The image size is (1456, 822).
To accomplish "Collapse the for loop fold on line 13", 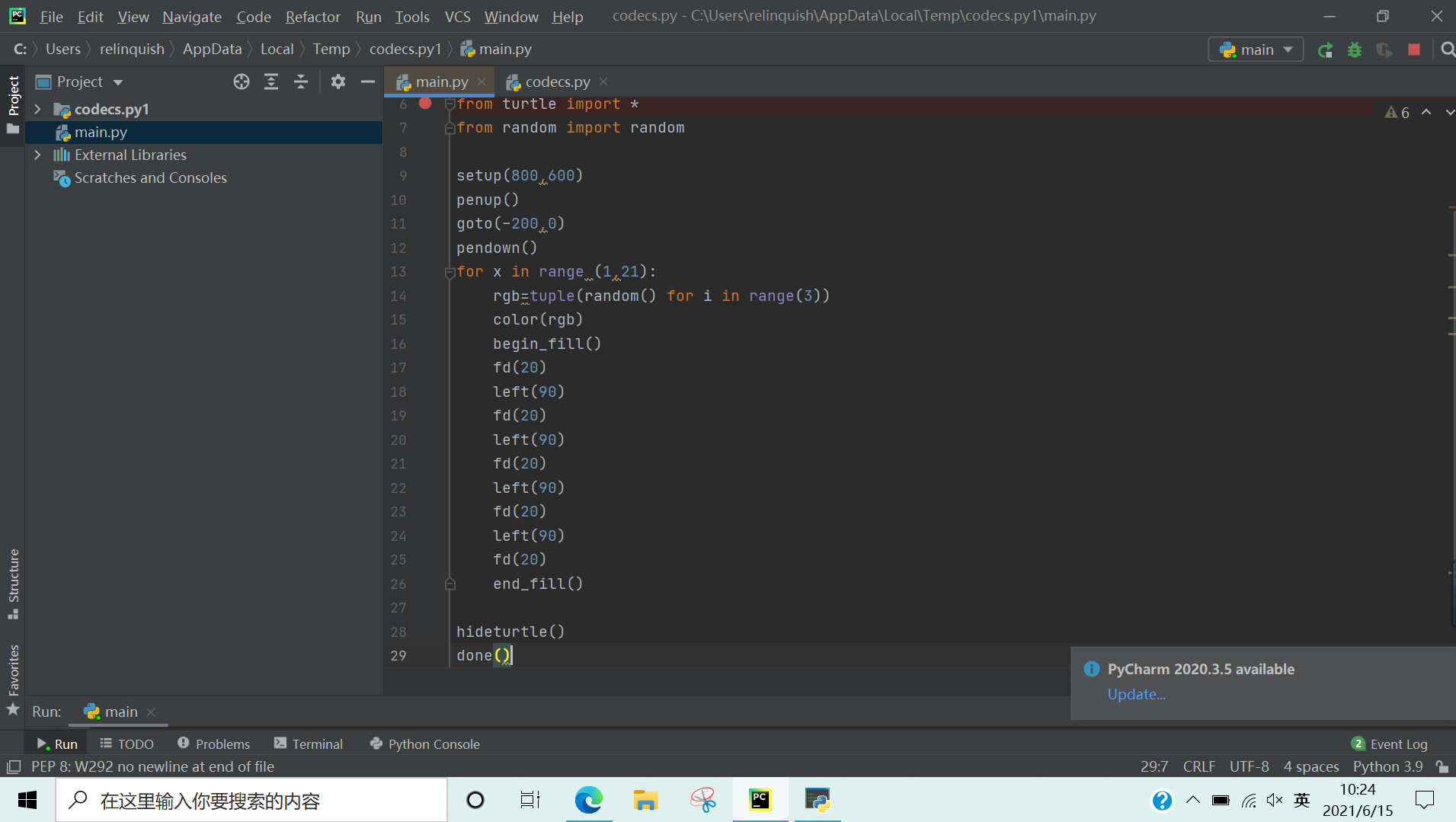I will [450, 272].
